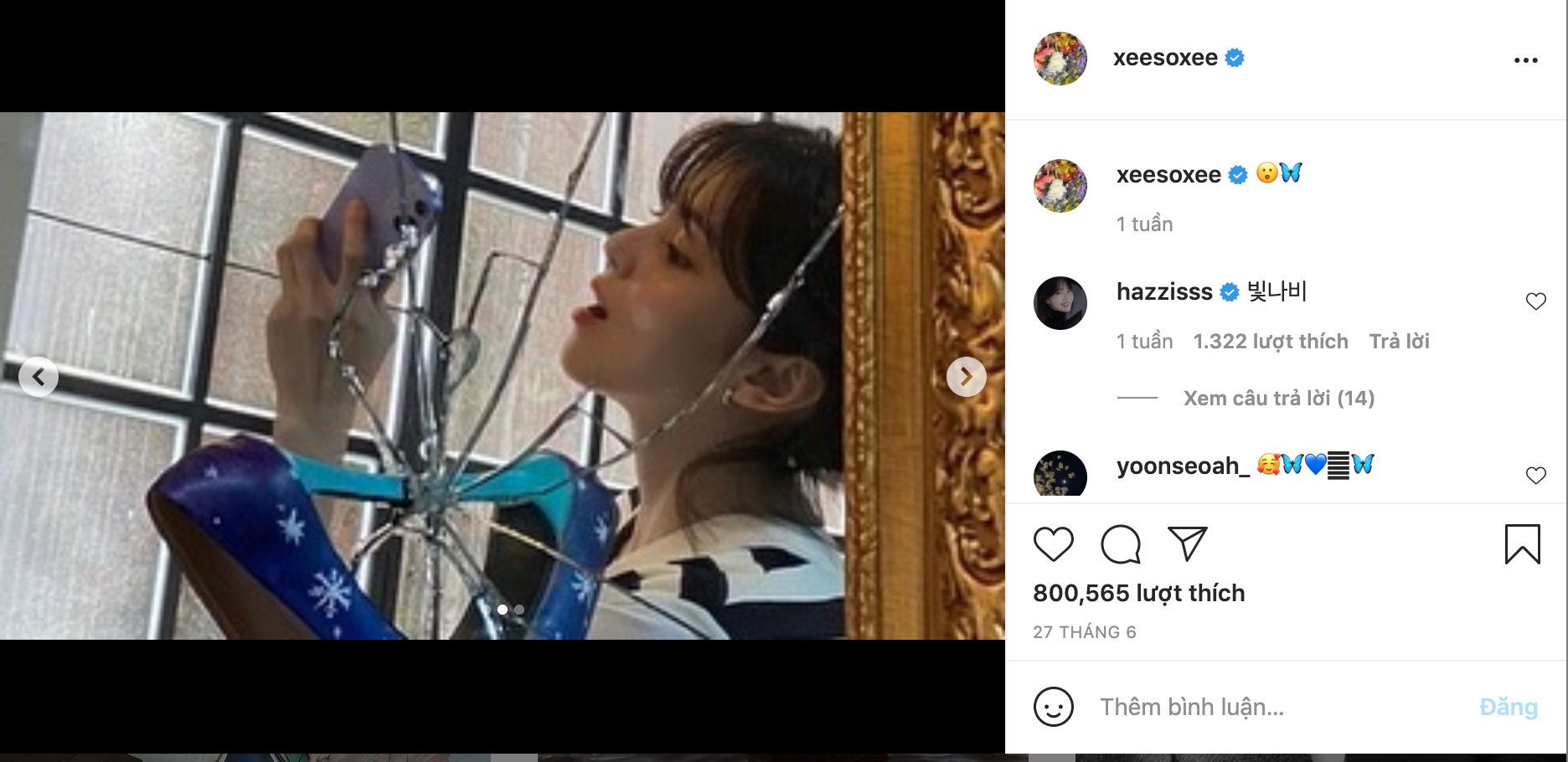Open yoonseoah_ profile username
1568x762 pixels.
[x=1183, y=466]
